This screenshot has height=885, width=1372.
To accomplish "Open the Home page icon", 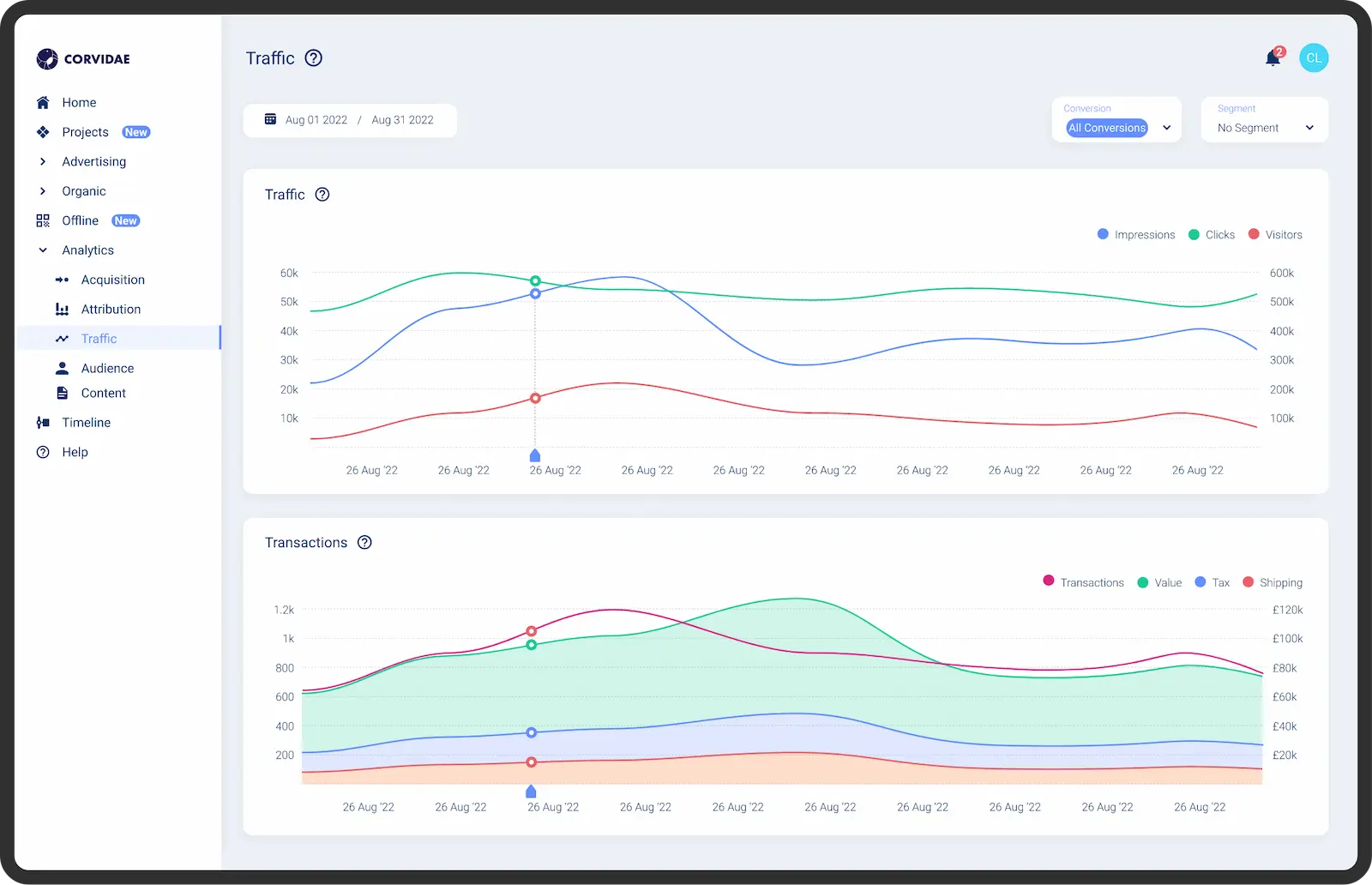I will coord(43,102).
